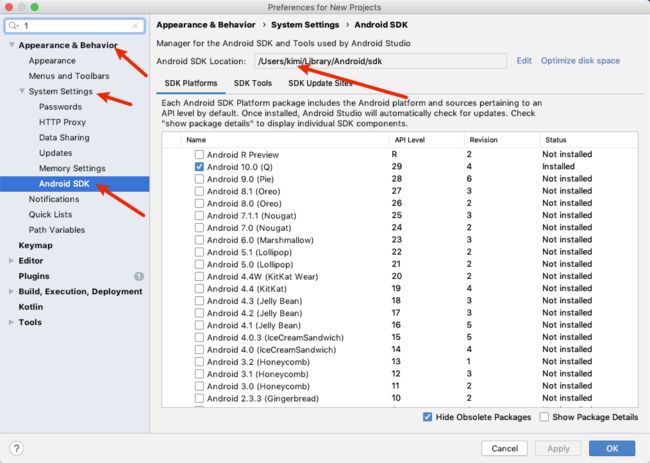Click the OK button
650x463 pixels.
click(x=612, y=448)
